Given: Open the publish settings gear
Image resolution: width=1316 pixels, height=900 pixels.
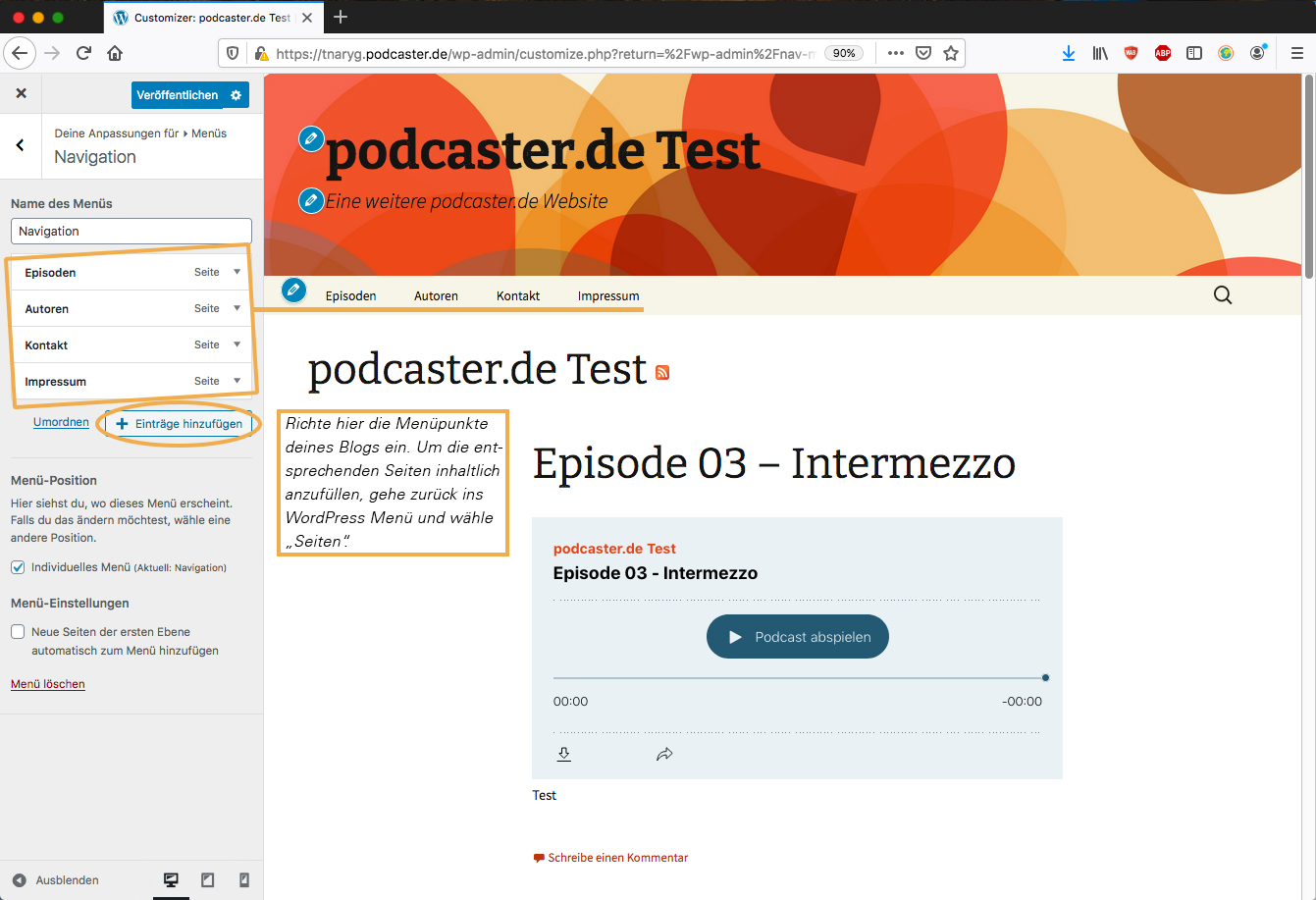Looking at the screenshot, I should click(236, 95).
